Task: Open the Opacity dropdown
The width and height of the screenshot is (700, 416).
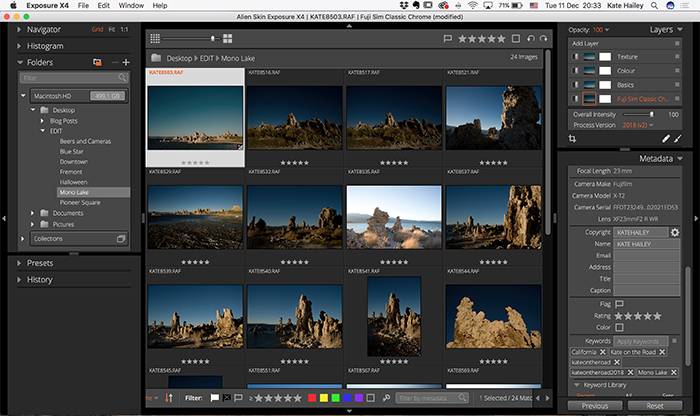Action: point(600,30)
